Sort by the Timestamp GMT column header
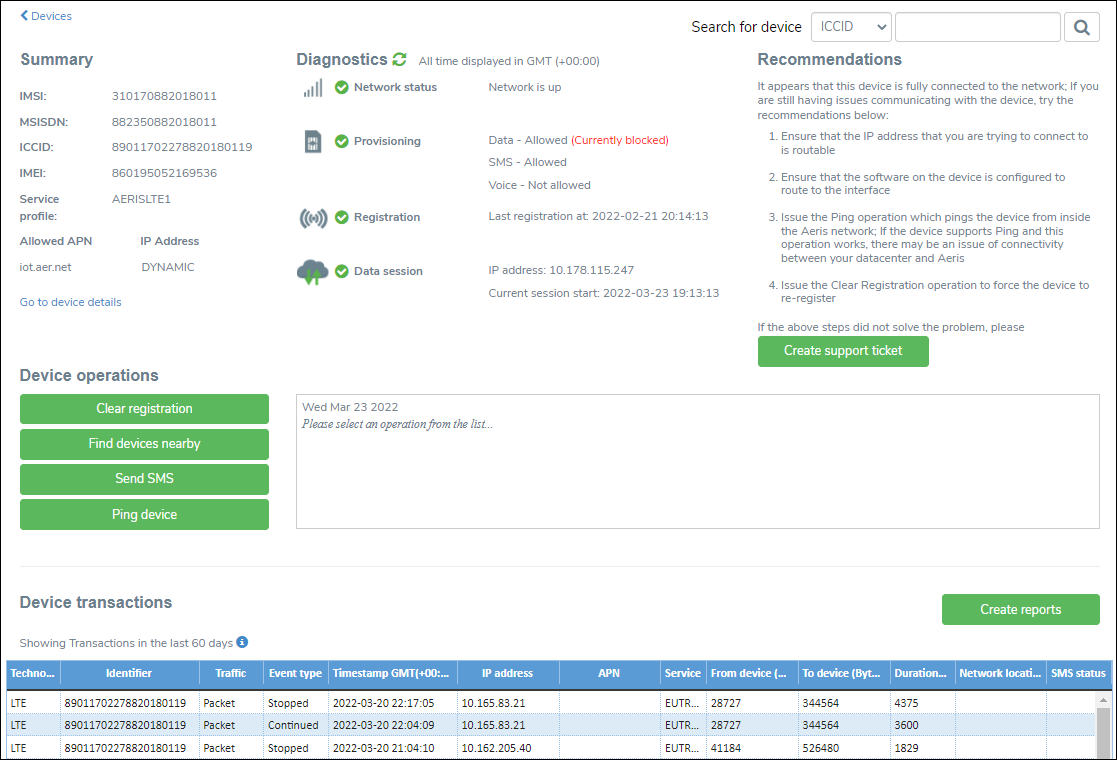 click(392, 673)
